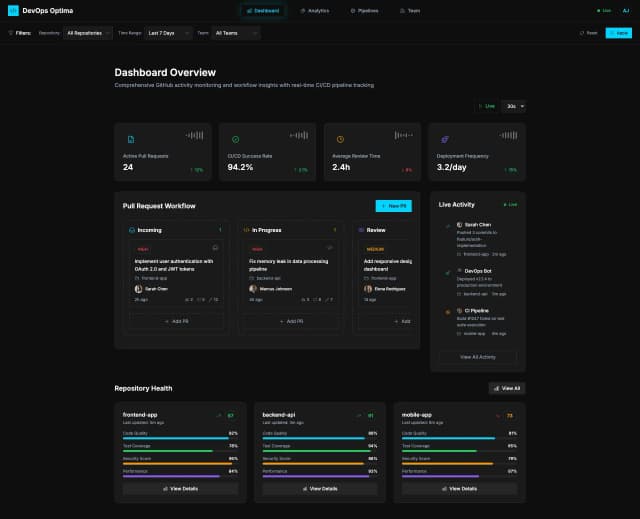This screenshot has width=640, height=519.
Task: Switch to the Analytics tab
Action: click(x=315, y=10)
